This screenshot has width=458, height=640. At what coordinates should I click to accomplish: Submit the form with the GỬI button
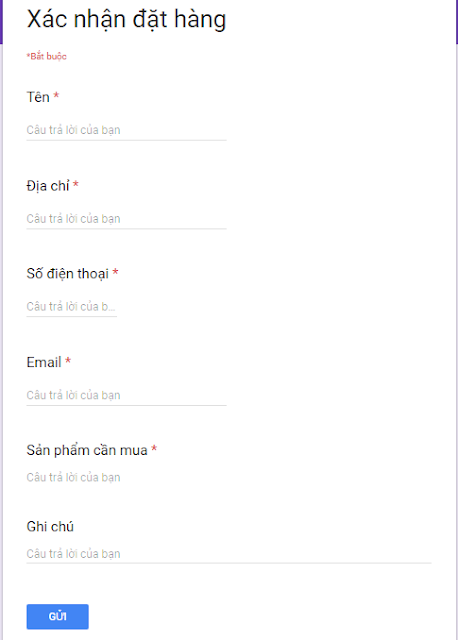(58, 616)
